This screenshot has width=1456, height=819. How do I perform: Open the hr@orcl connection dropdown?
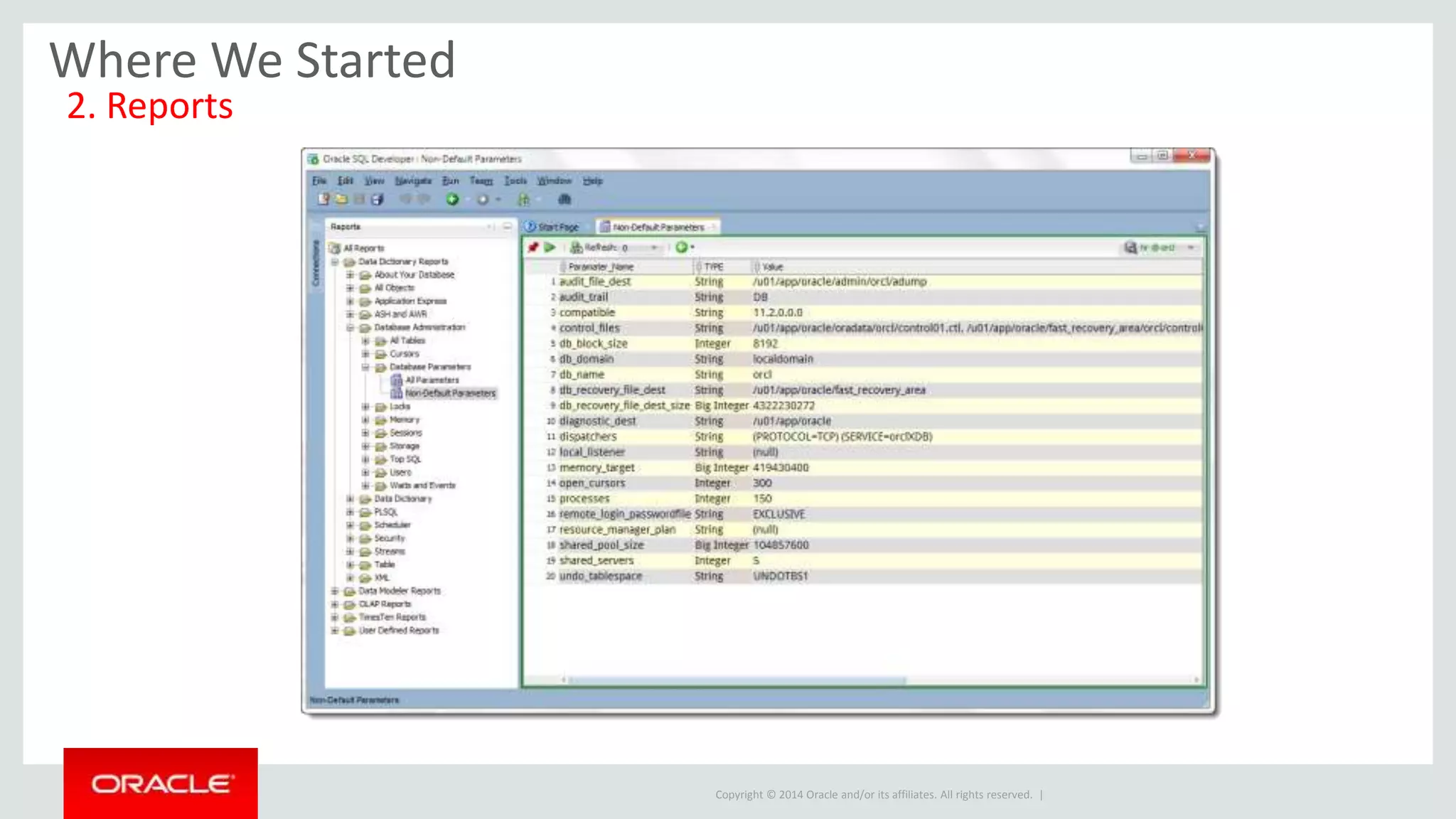click(x=1191, y=247)
